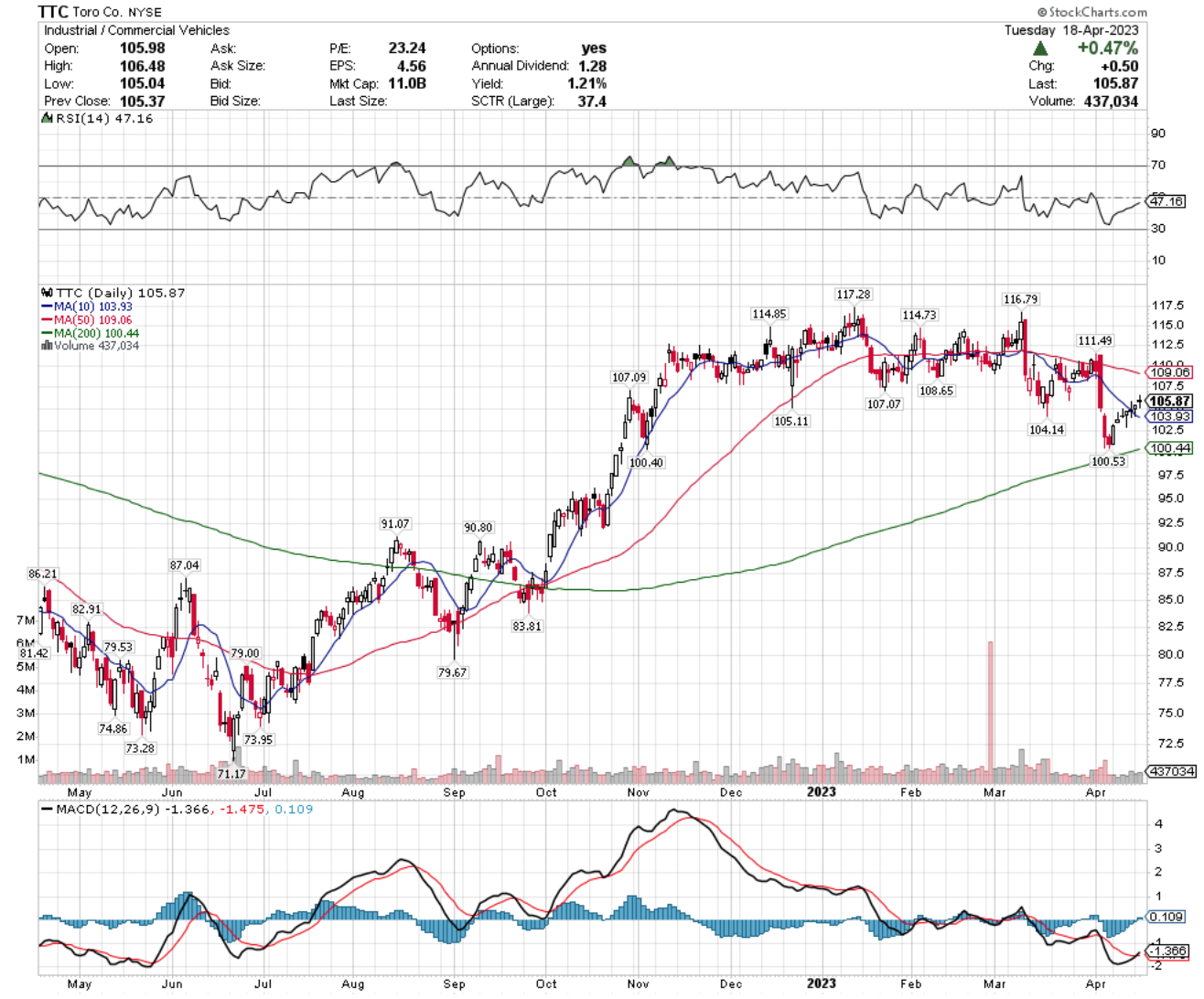Click the 100.53 April low label

click(x=1109, y=462)
